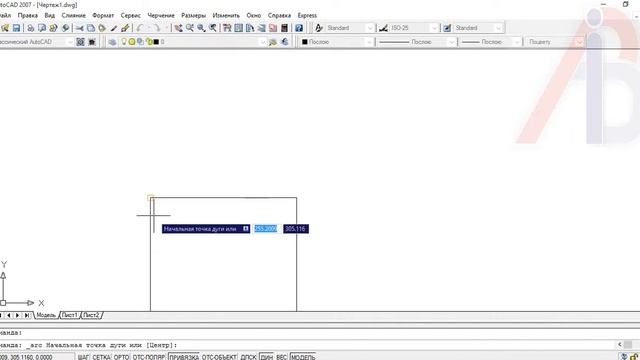Open the ISO-25 dimension style dropdown
The width and height of the screenshot is (640, 360).
(414, 28)
